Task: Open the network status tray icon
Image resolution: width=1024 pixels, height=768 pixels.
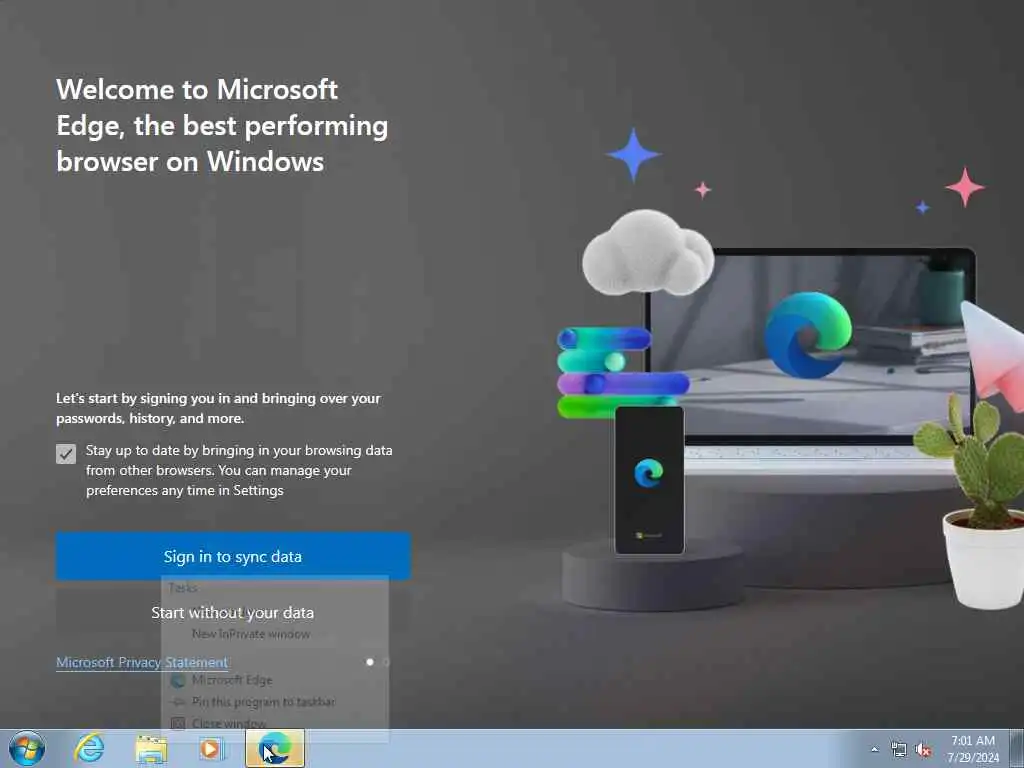Action: (899, 750)
